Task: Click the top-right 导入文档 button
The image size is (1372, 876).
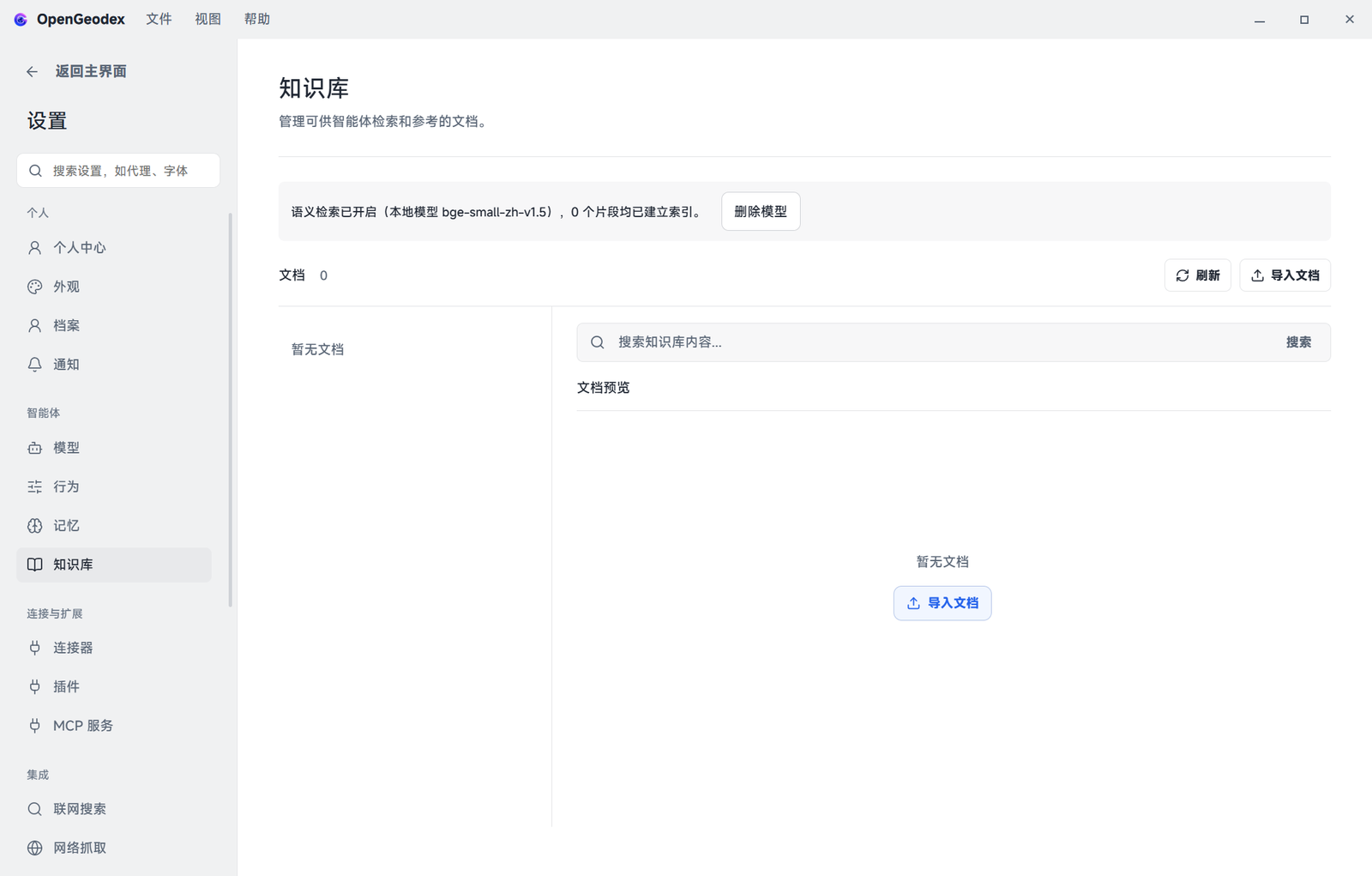Action: pyautogui.click(x=1285, y=275)
